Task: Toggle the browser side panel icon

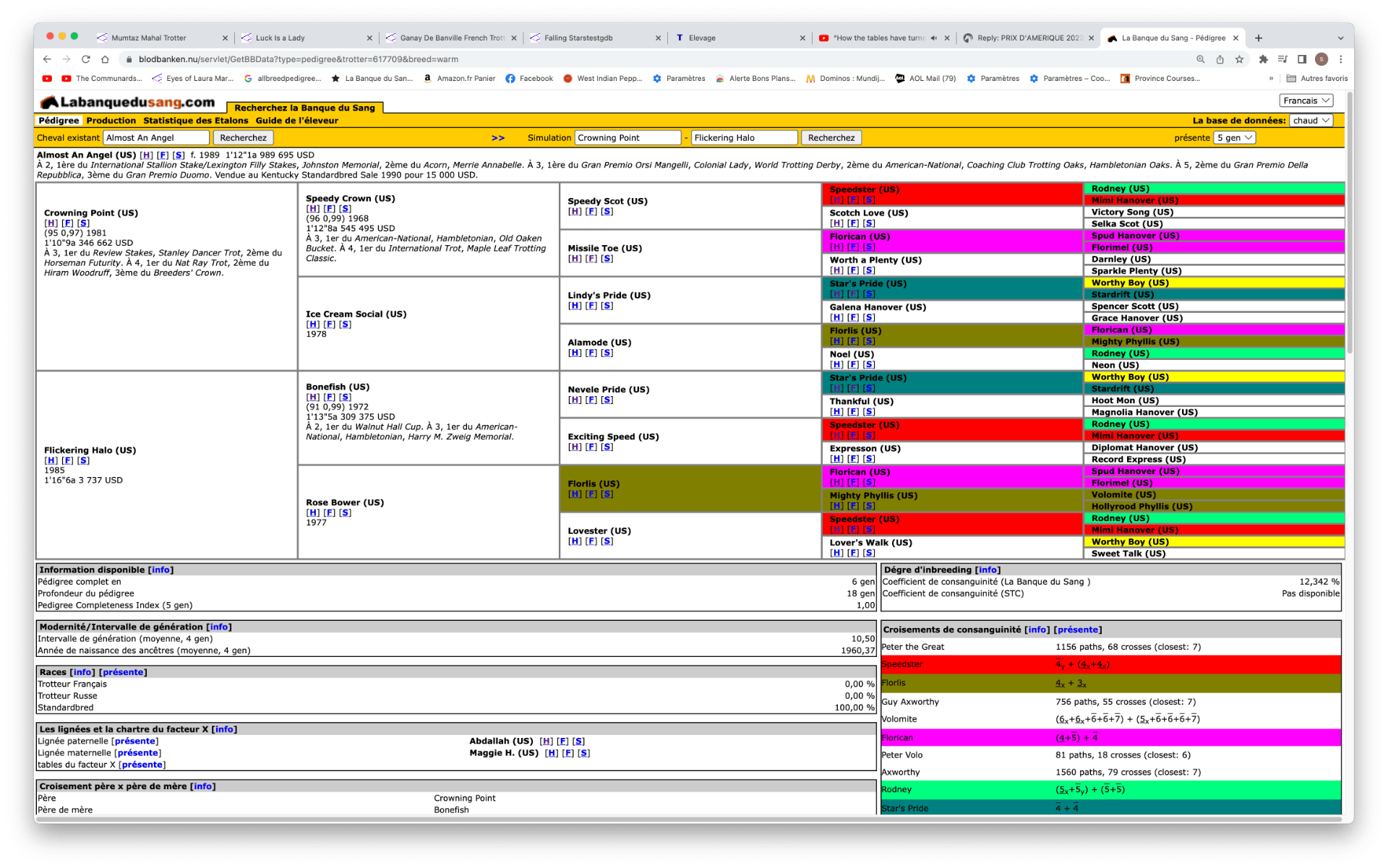Action: 1301,59
